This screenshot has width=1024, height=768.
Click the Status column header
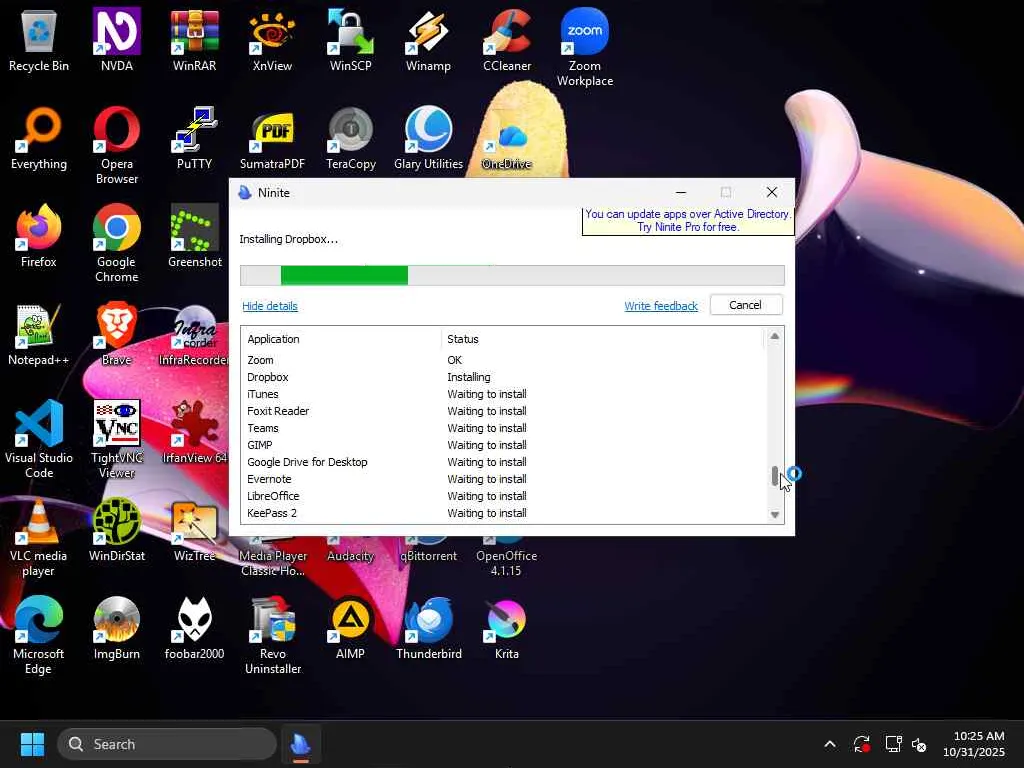[x=602, y=339]
